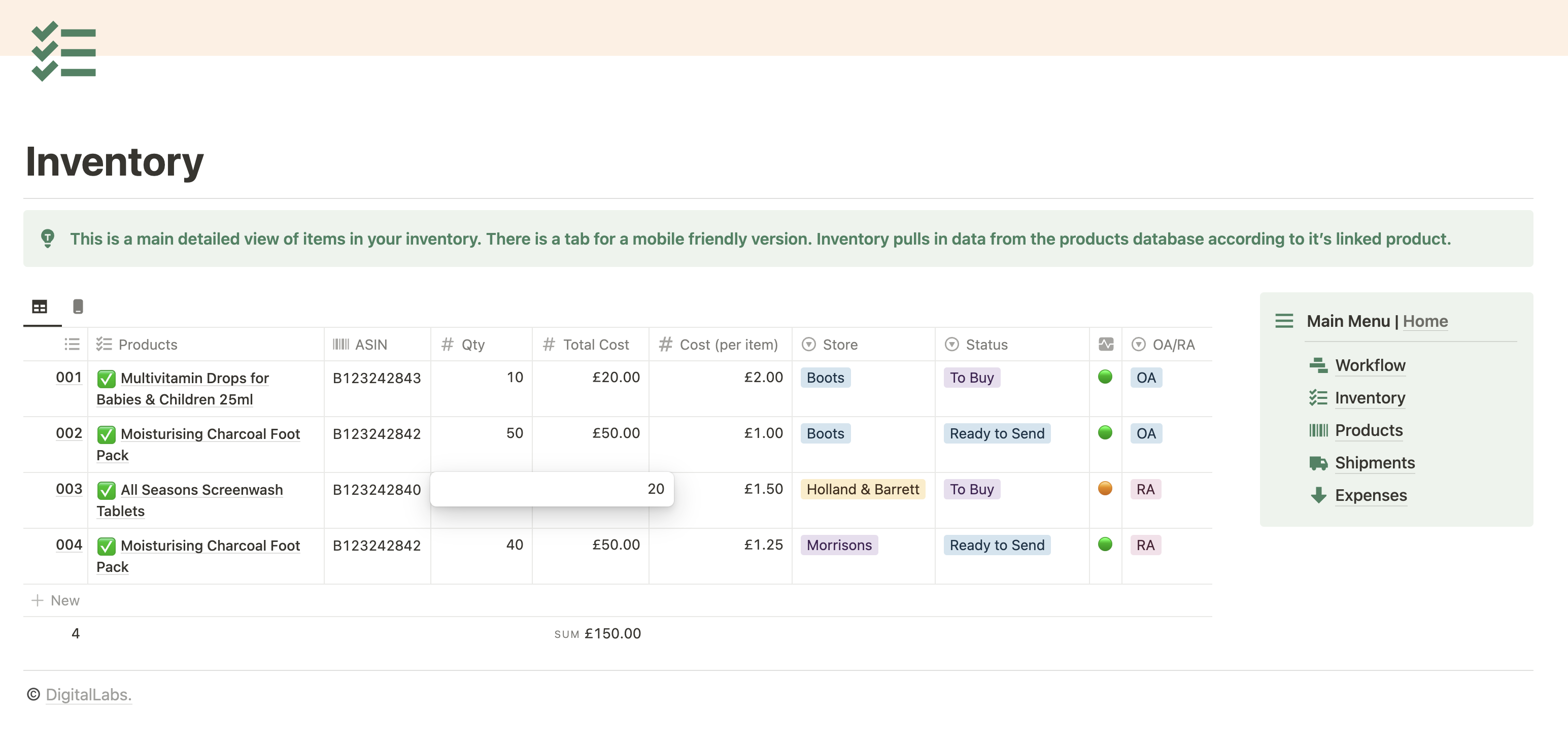Open the Status column dropdown
This screenshot has height=746, width=1568.
pos(951,344)
